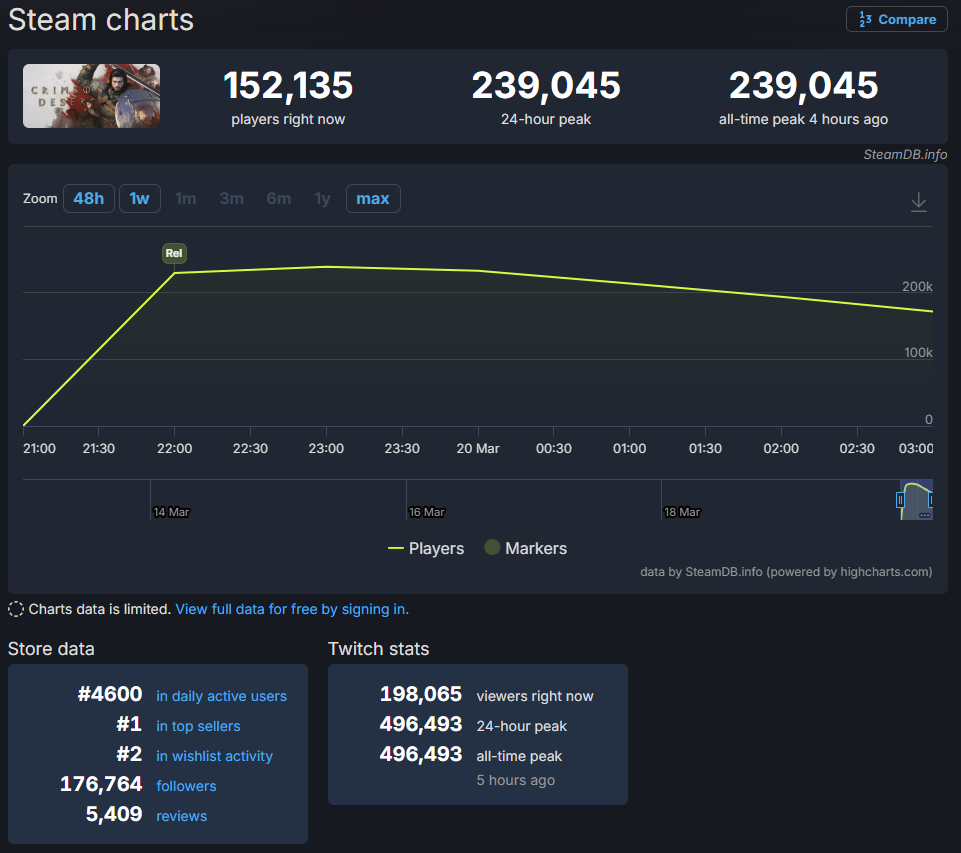The height and width of the screenshot is (853, 961).
Task: Click the 23:00 axis label
Action: 326,449
